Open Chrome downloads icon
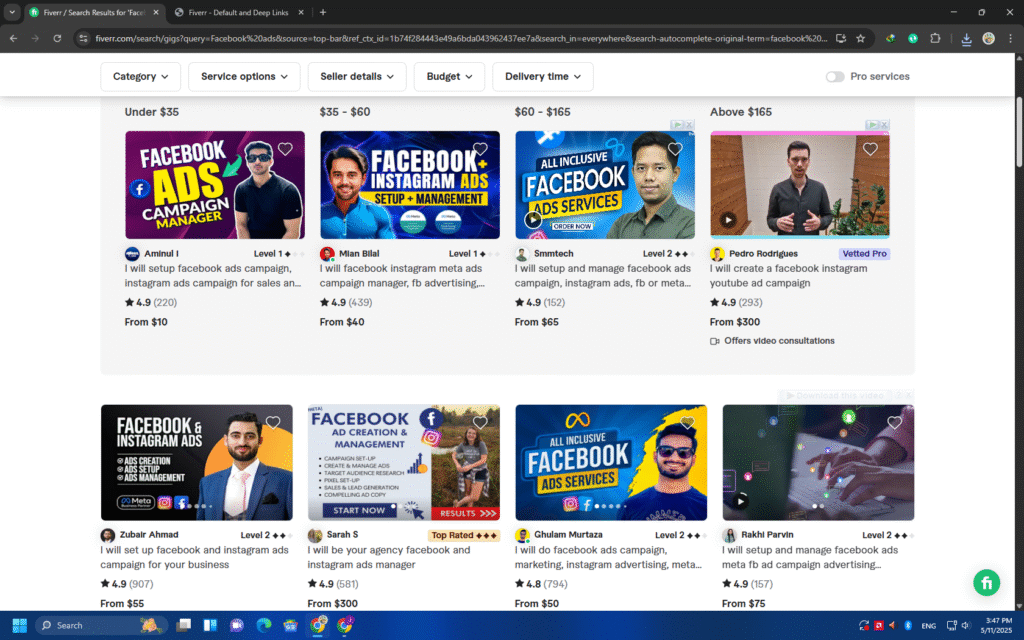 967,39
